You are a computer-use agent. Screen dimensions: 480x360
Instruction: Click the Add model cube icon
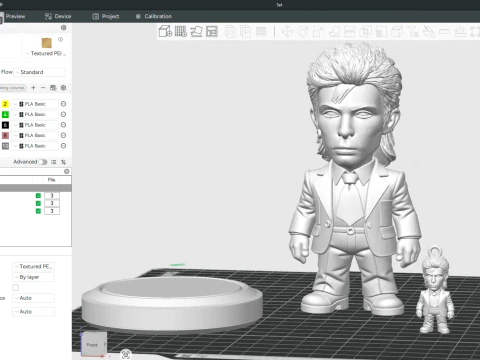[165, 32]
